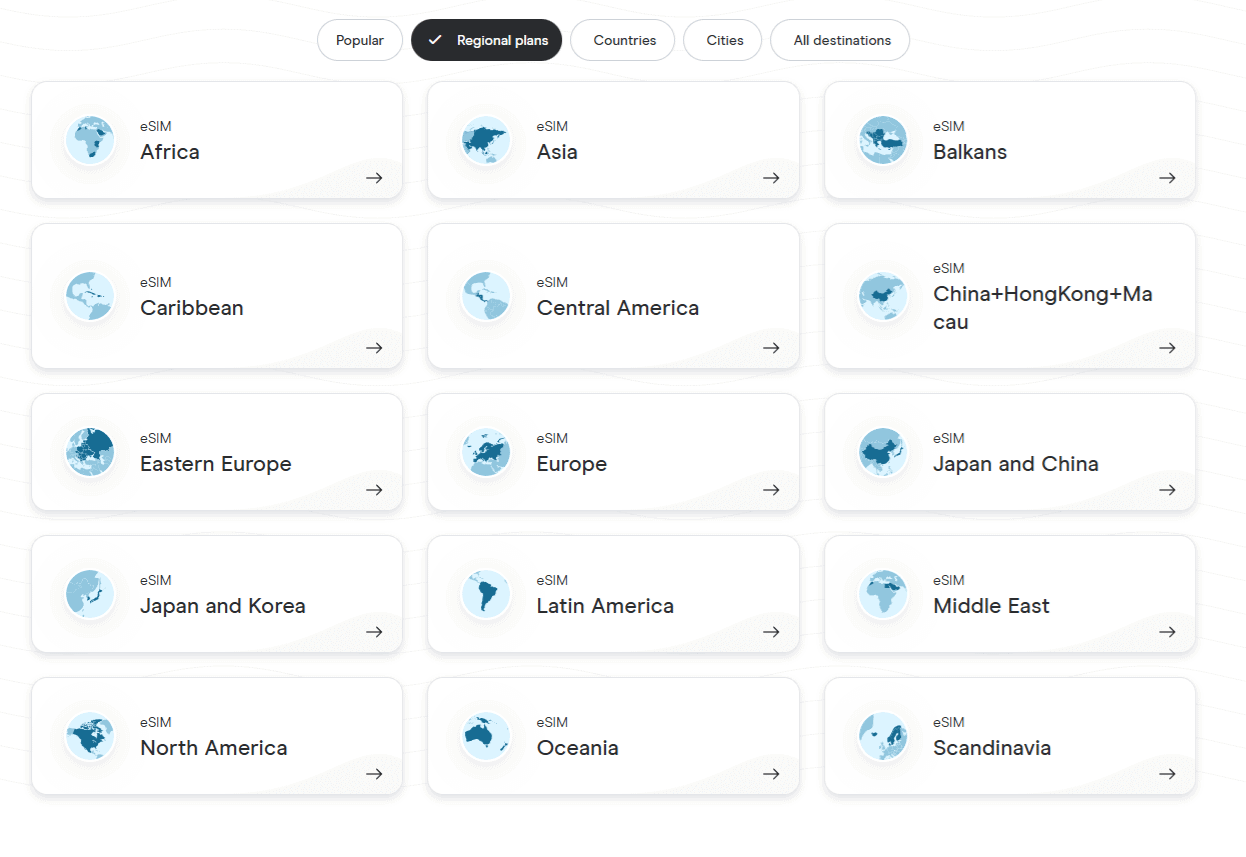Click the Latin America globe icon
This screenshot has width=1246, height=857.
[x=486, y=594]
